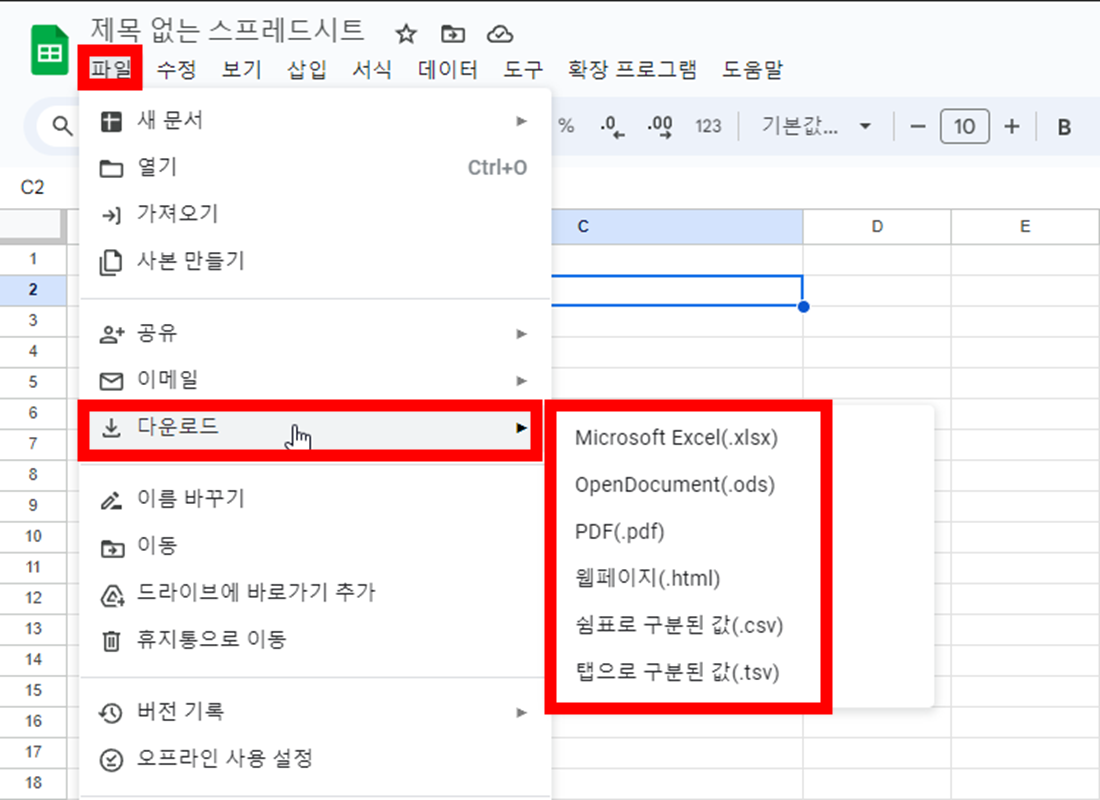The height and width of the screenshot is (800, 1100).
Task: Select Microsoft Excel(.xlsx) download format
Action: 675,437
